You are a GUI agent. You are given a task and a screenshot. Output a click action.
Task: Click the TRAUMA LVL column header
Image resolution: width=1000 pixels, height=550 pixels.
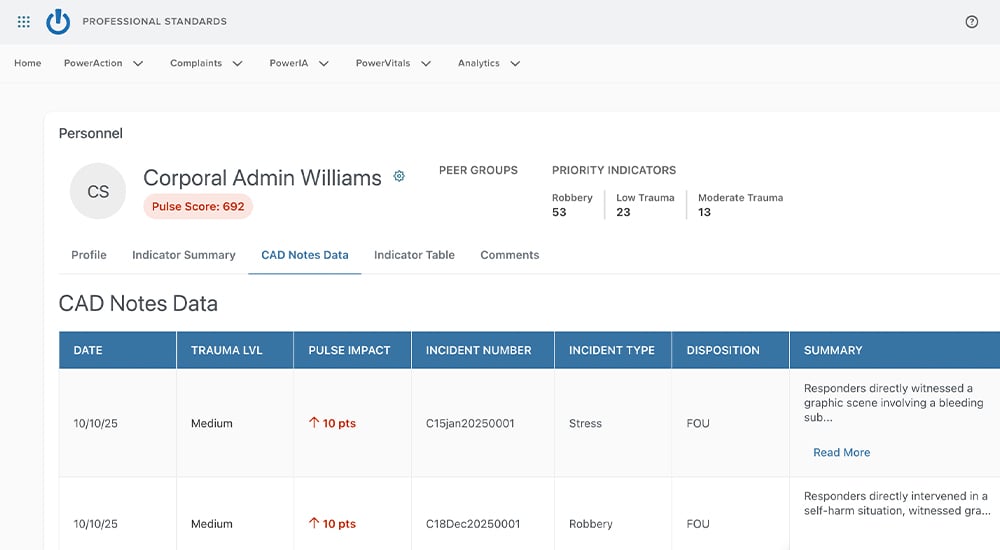coord(226,350)
